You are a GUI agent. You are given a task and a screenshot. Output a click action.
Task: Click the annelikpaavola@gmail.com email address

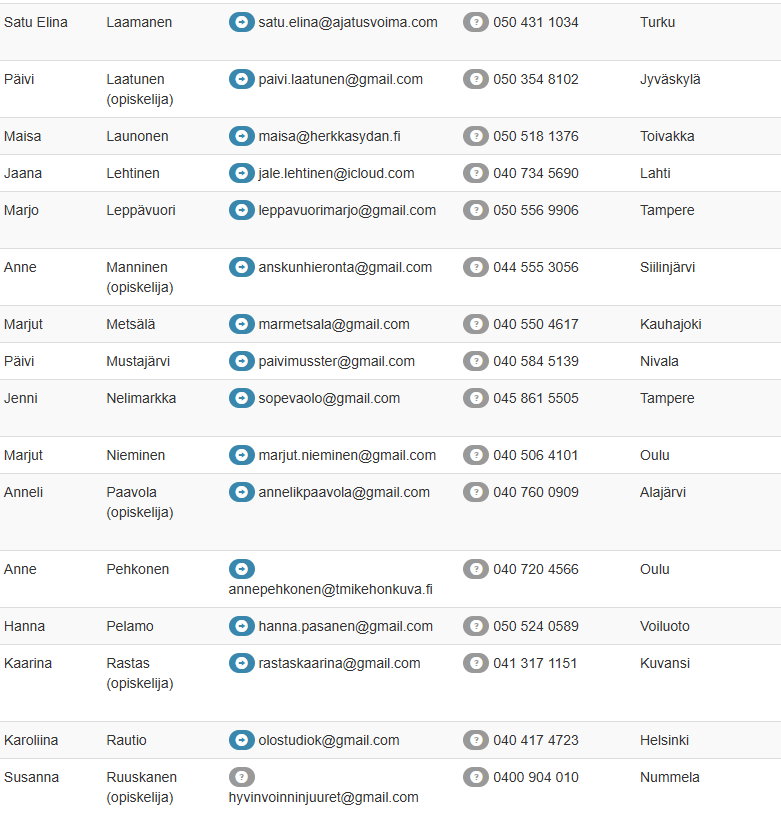point(344,492)
